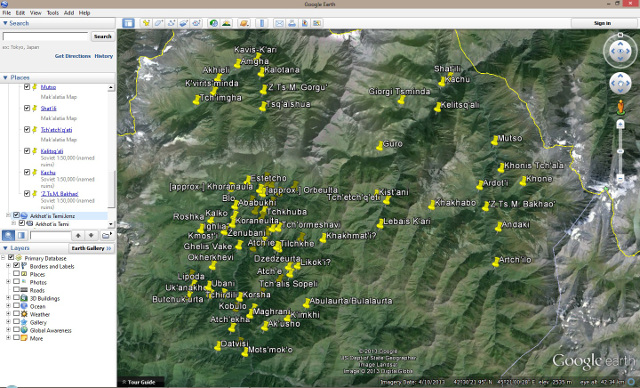The width and height of the screenshot is (640, 388).
Task: Click the zoom slider track
Action: [x=620, y=151]
